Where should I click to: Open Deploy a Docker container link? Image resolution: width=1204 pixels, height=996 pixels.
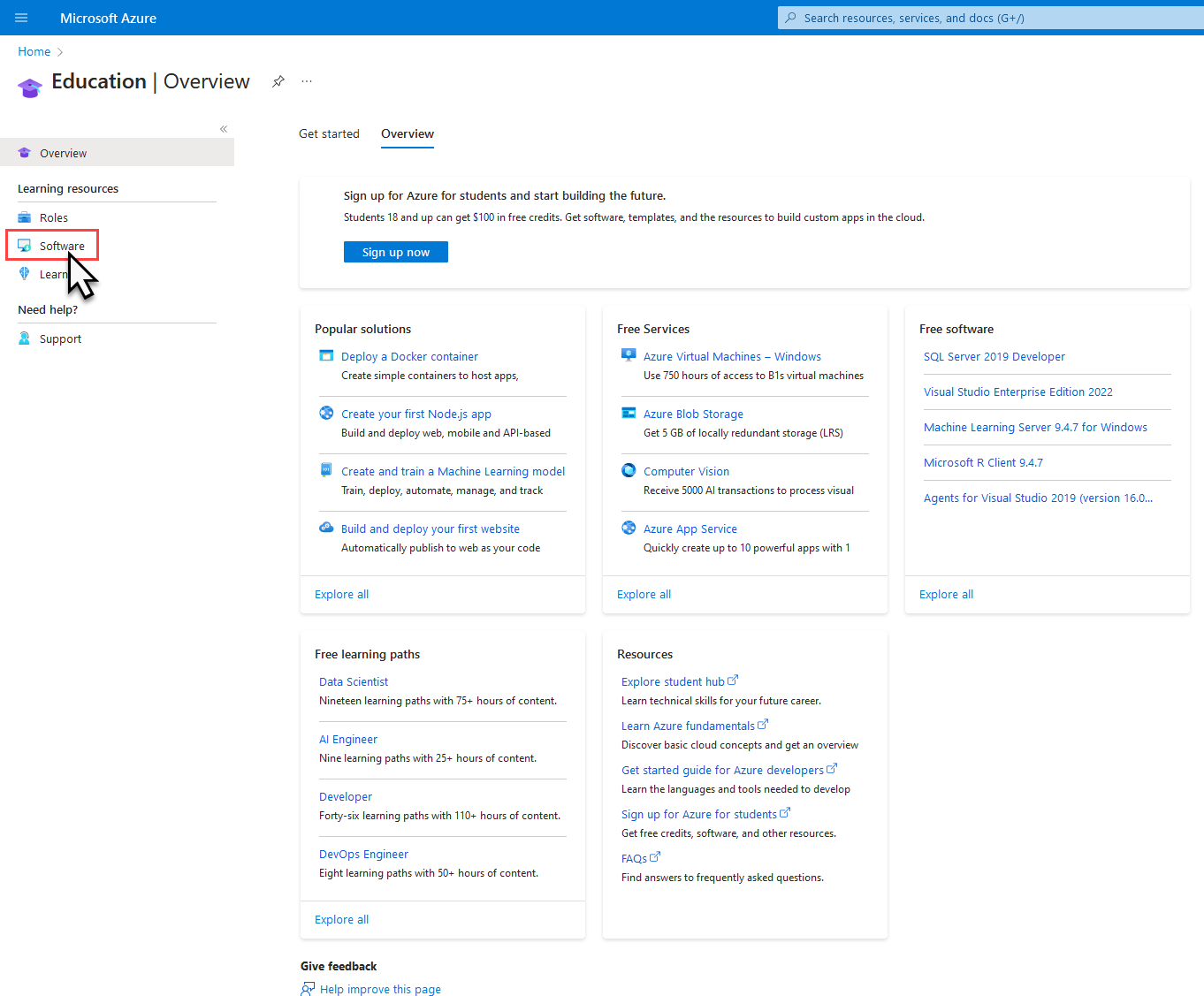(409, 357)
